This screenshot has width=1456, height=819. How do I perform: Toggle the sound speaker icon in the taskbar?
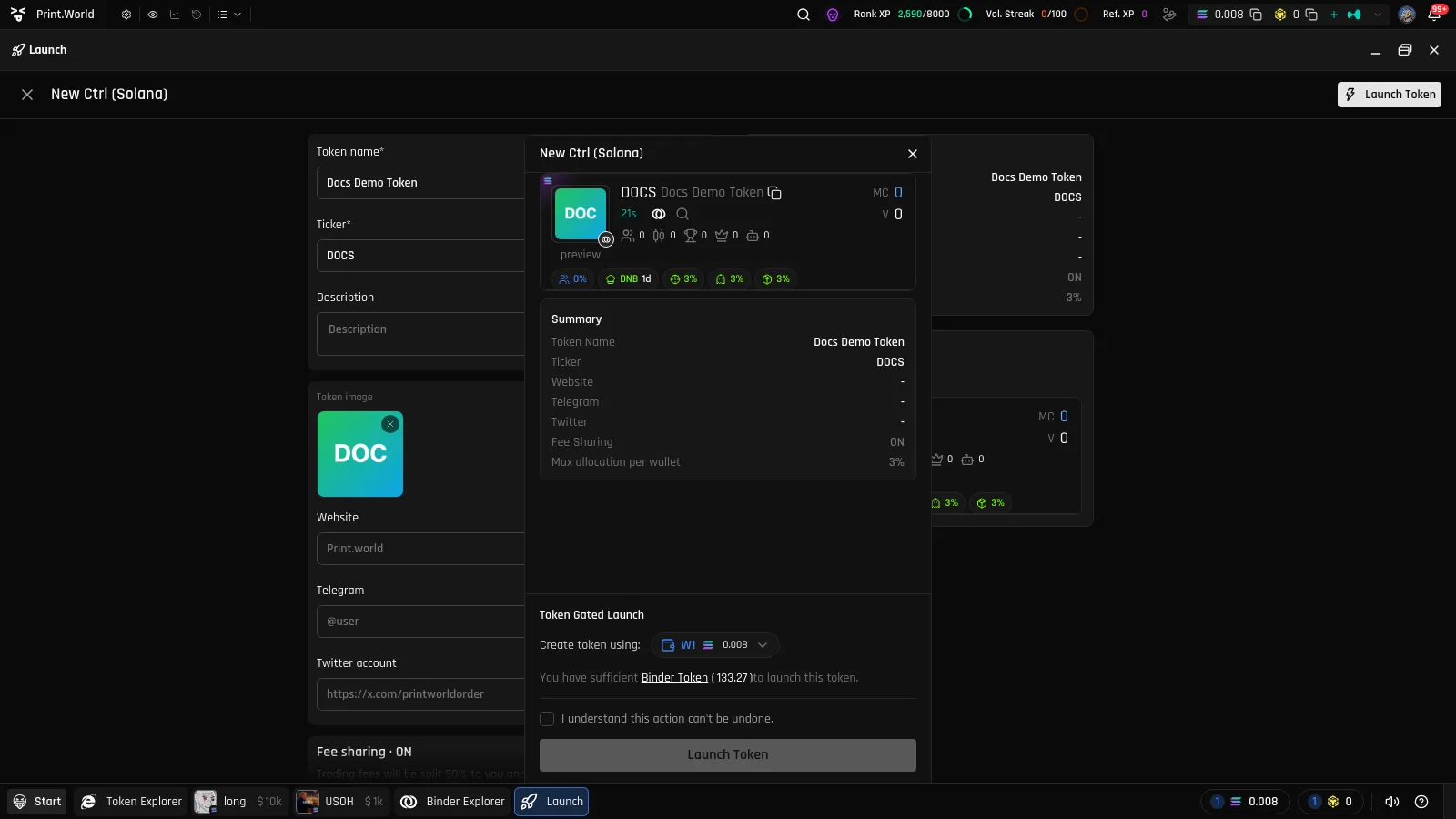(x=1392, y=802)
